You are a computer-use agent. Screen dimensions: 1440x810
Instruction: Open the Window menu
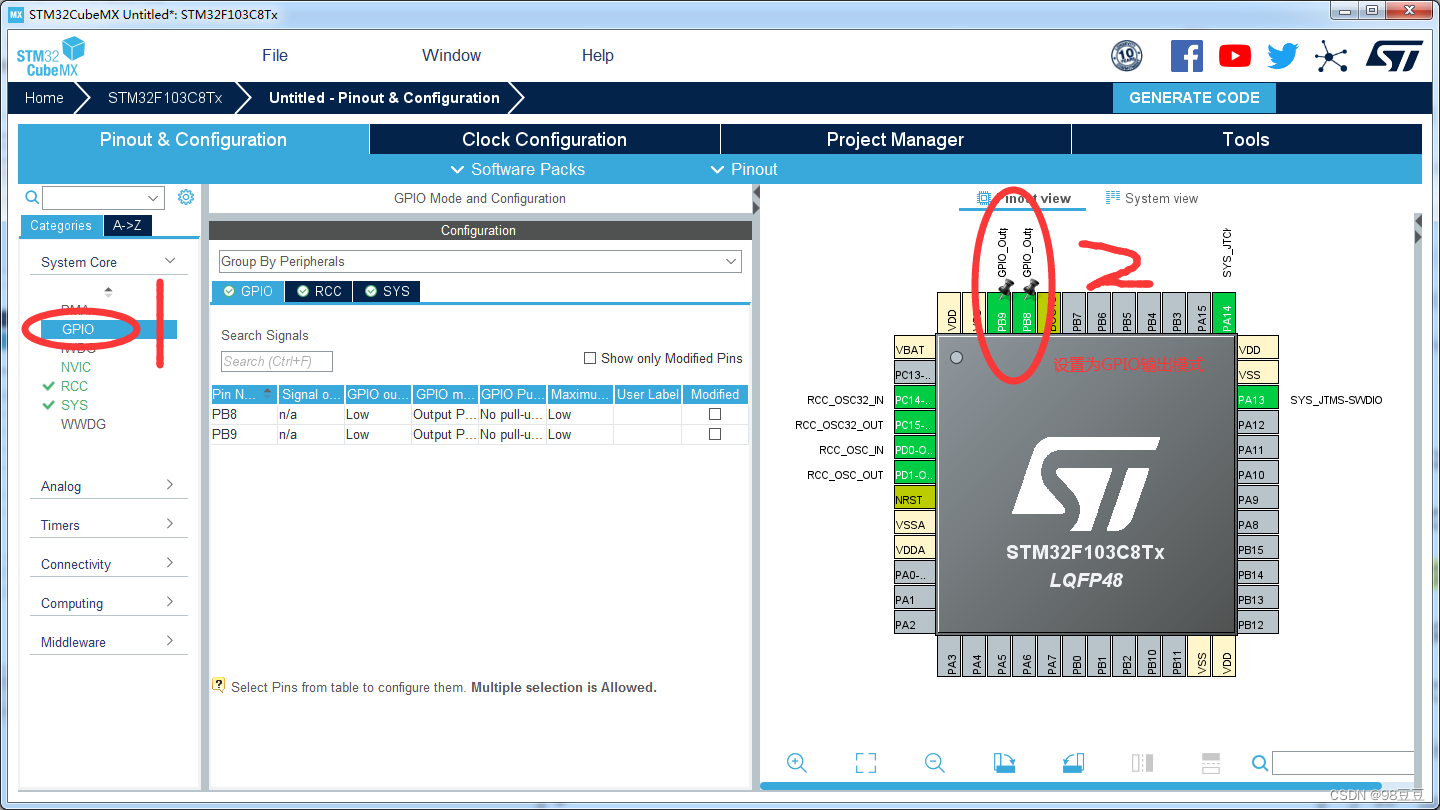450,55
